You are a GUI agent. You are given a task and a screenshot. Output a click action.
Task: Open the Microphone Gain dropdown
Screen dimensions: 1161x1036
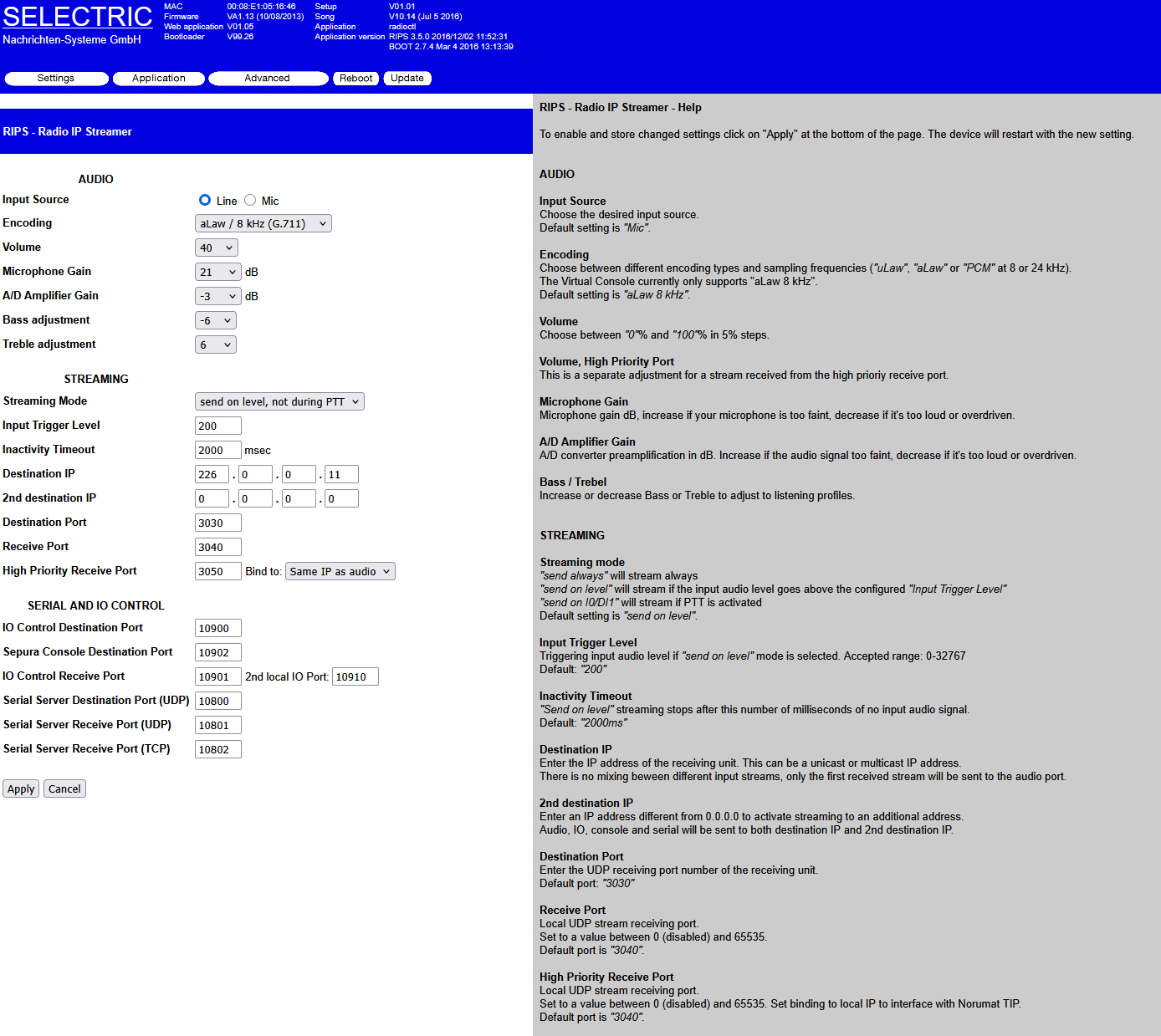click(218, 272)
